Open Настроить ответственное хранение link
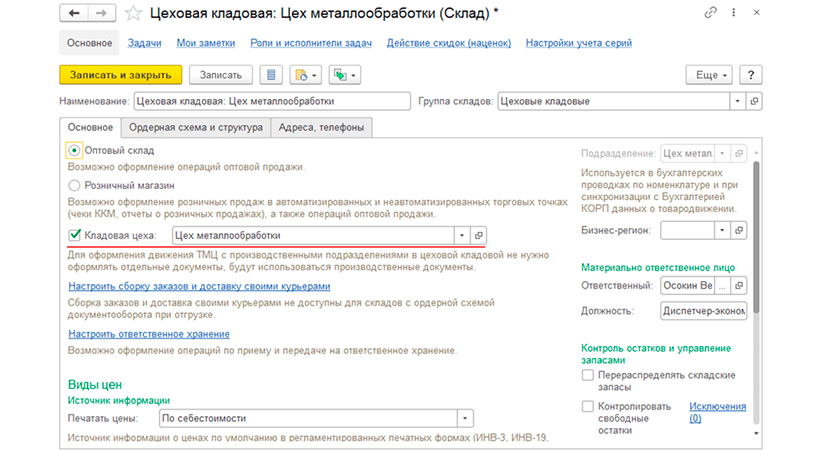The image size is (828, 450). tap(149, 334)
